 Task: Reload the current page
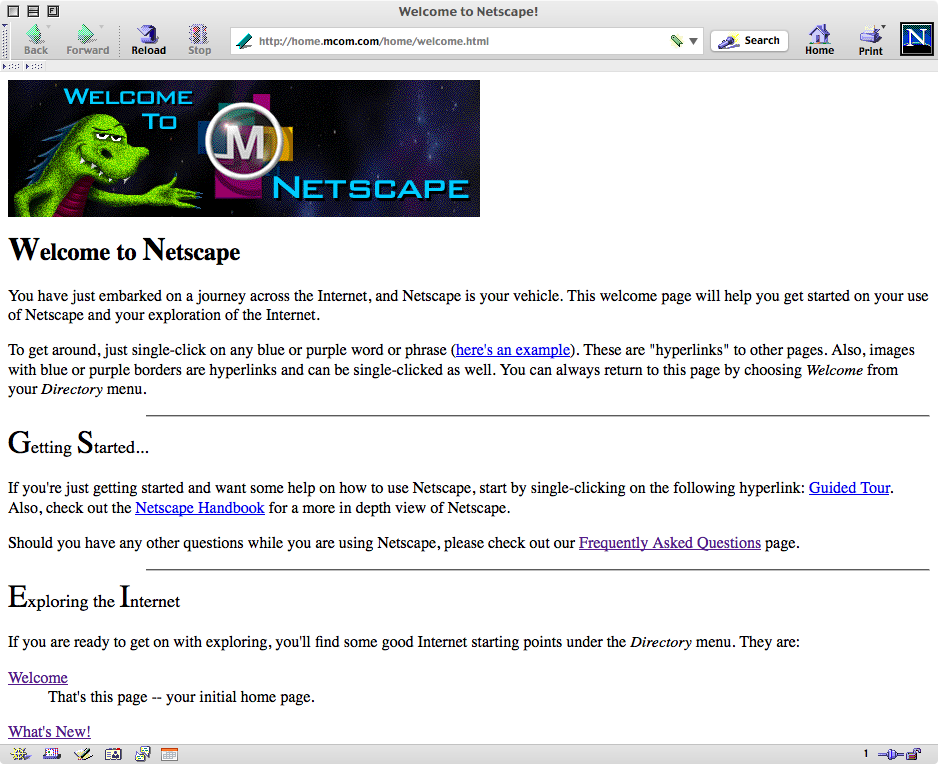click(148, 40)
